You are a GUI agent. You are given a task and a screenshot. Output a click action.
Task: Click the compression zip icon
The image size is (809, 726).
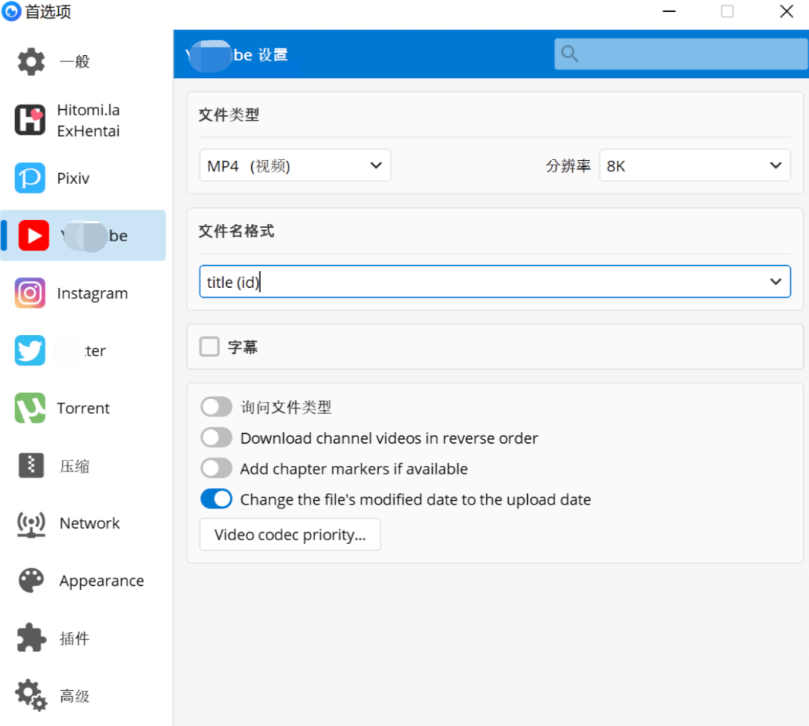[x=31, y=465]
